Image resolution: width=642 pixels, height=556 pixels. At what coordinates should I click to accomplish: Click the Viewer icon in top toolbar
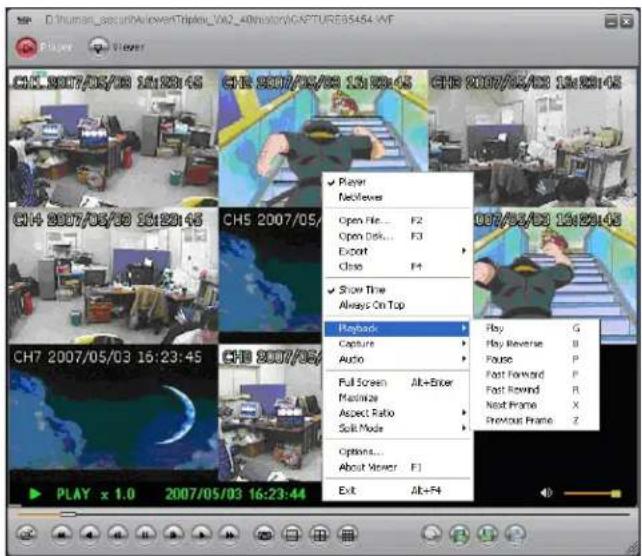click(98, 45)
